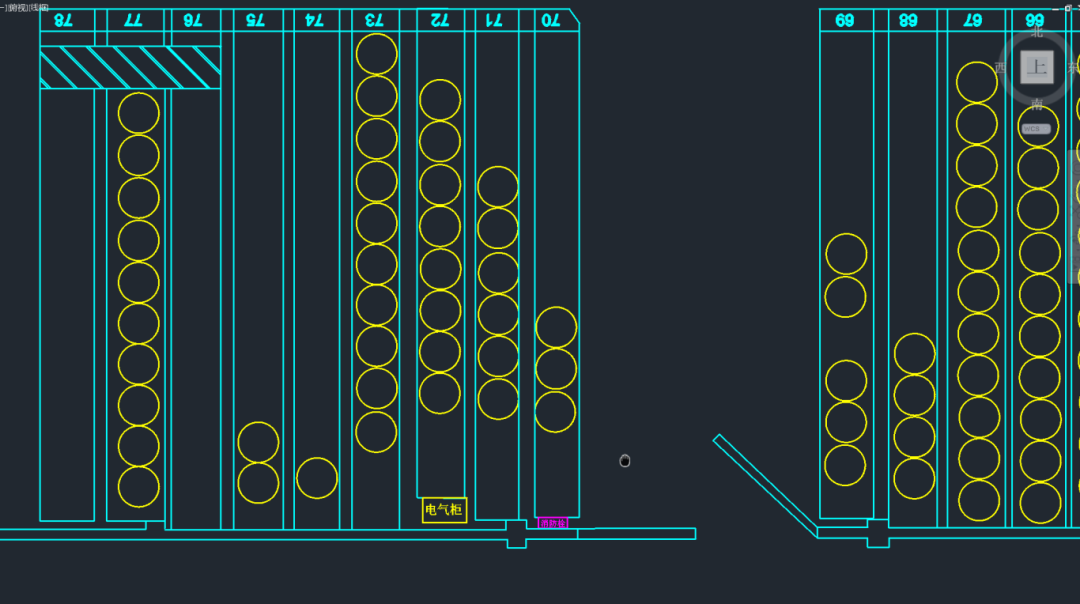Select the column label 67
This screenshot has height=604, width=1080.
(x=972, y=20)
